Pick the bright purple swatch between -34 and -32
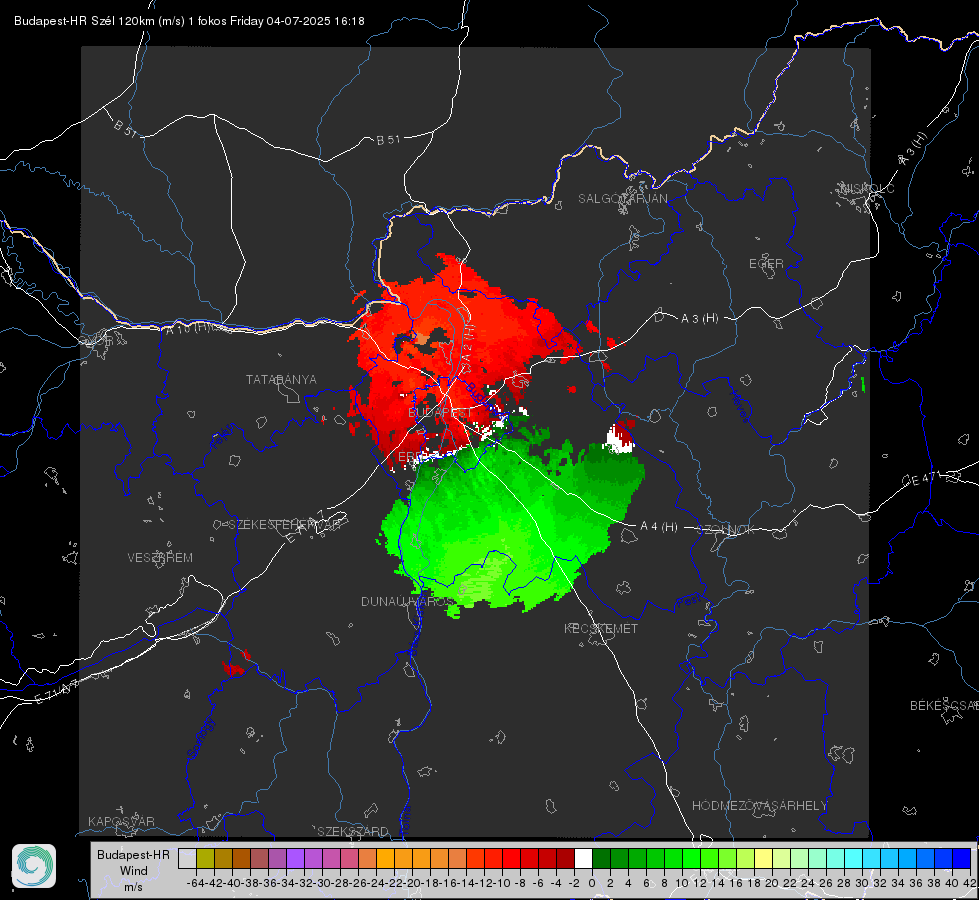 click(295, 858)
